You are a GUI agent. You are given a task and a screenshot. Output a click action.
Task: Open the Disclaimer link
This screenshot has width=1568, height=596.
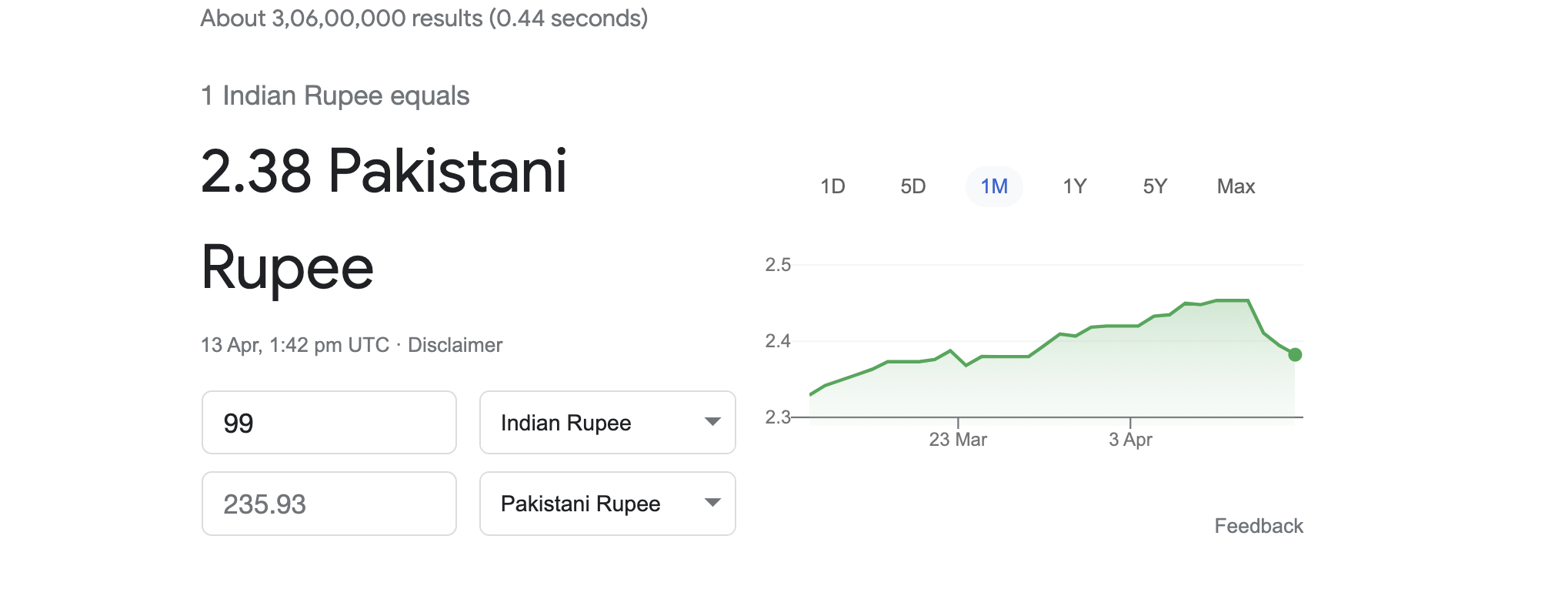(x=455, y=345)
